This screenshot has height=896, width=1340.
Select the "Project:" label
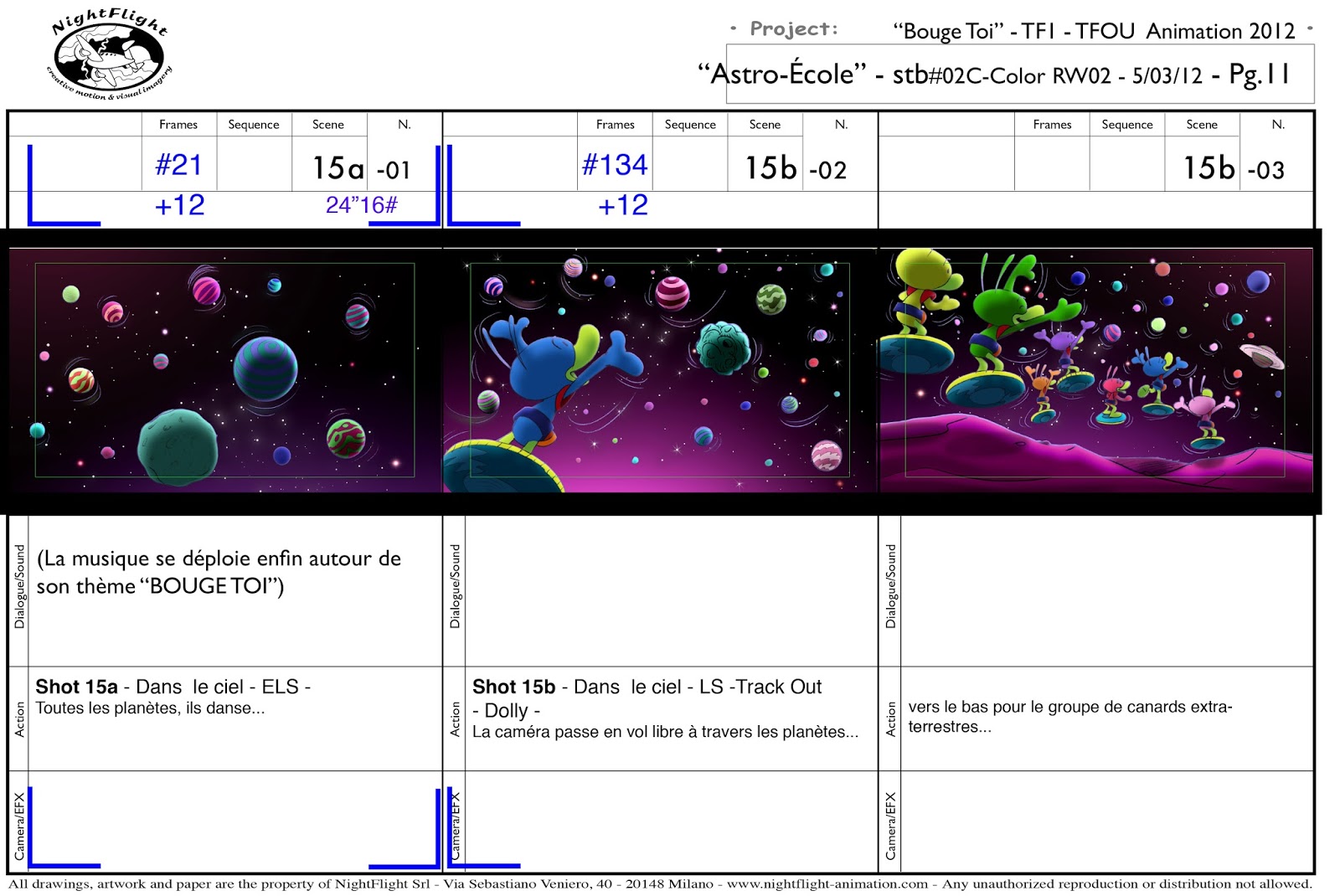(793, 29)
